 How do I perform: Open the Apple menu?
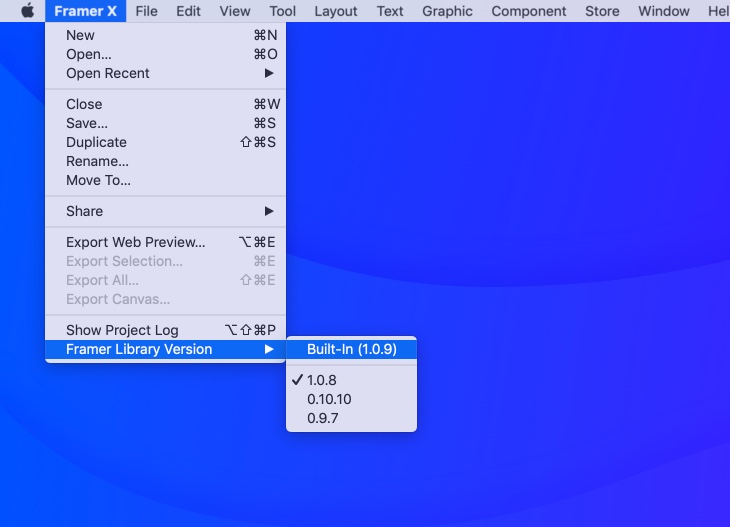[27, 11]
